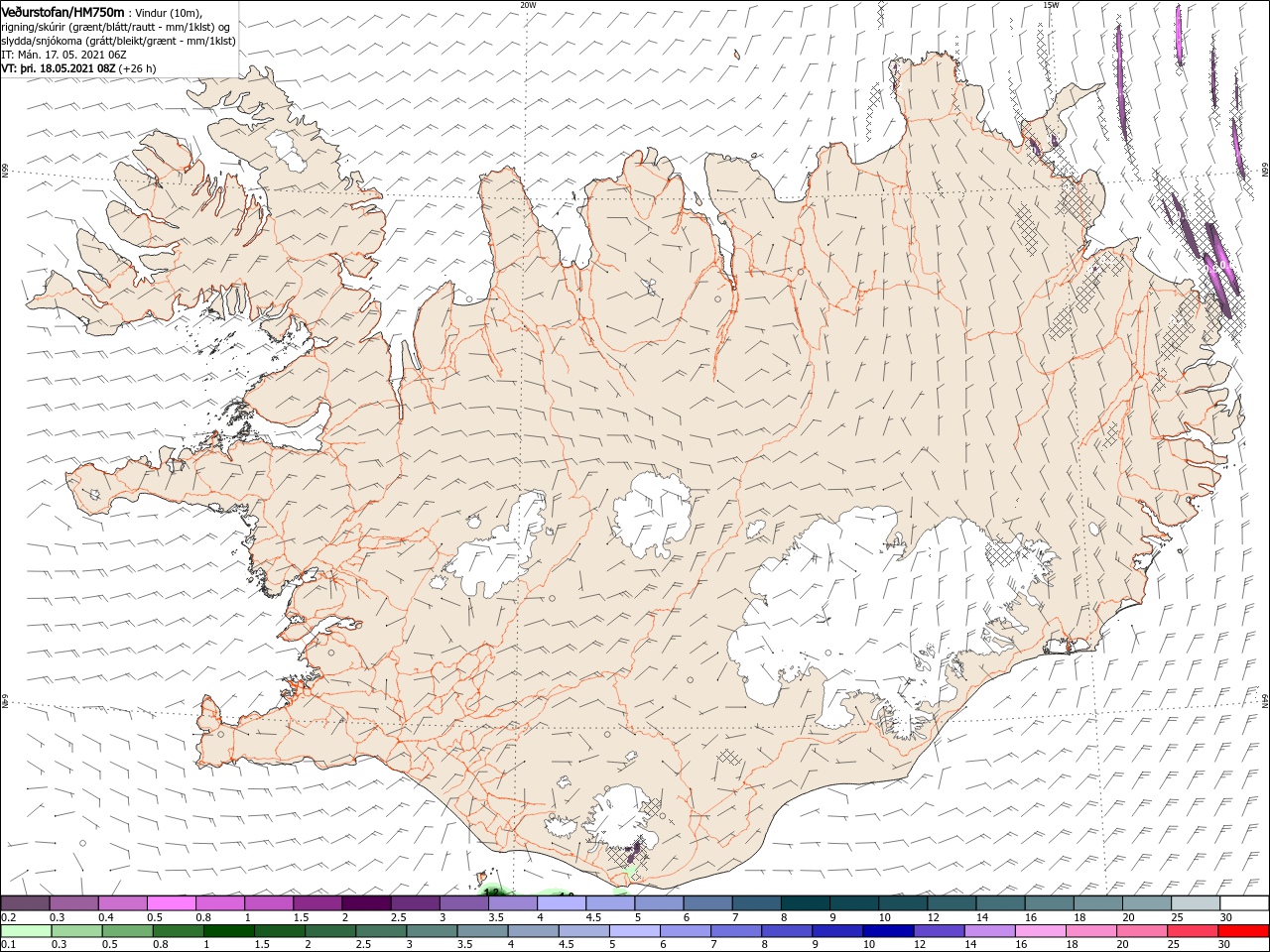Pick lower legend pale green swatch at 0.1
The height and width of the screenshot is (952, 1270).
point(26,931)
